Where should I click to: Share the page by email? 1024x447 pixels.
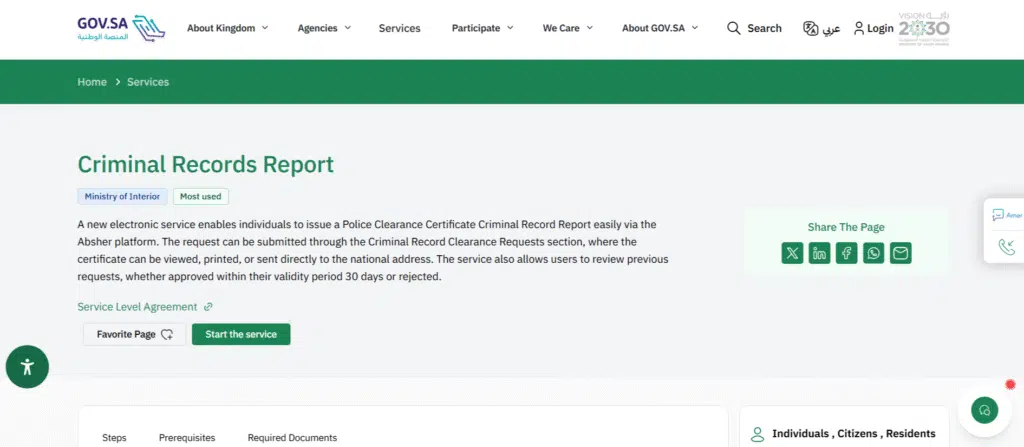point(901,253)
